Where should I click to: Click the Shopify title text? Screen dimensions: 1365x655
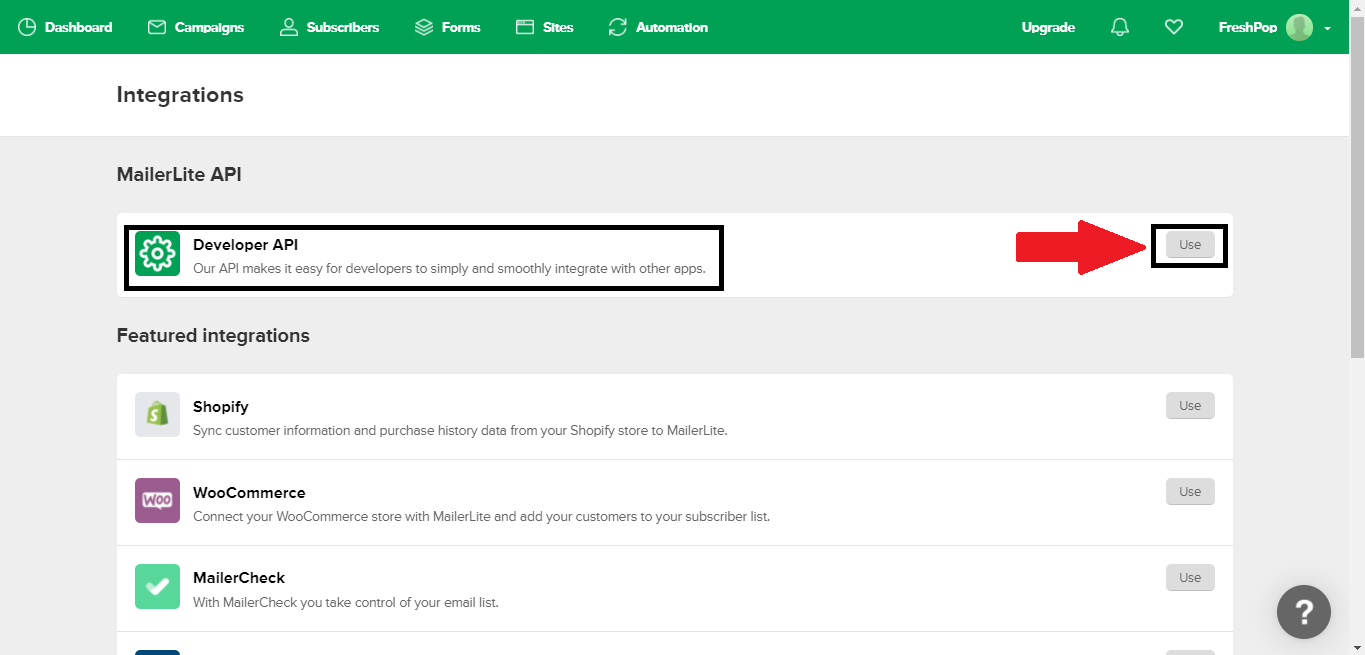pyautogui.click(x=220, y=407)
